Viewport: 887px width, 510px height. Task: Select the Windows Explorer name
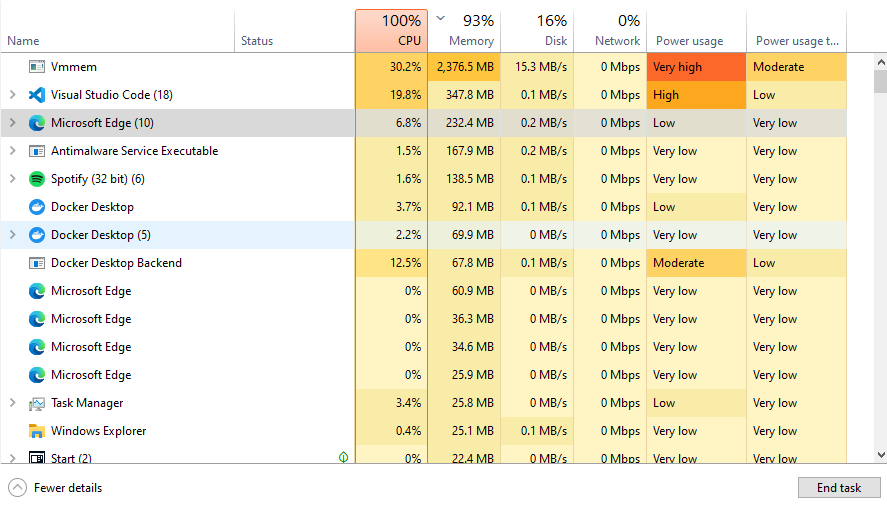(x=98, y=431)
